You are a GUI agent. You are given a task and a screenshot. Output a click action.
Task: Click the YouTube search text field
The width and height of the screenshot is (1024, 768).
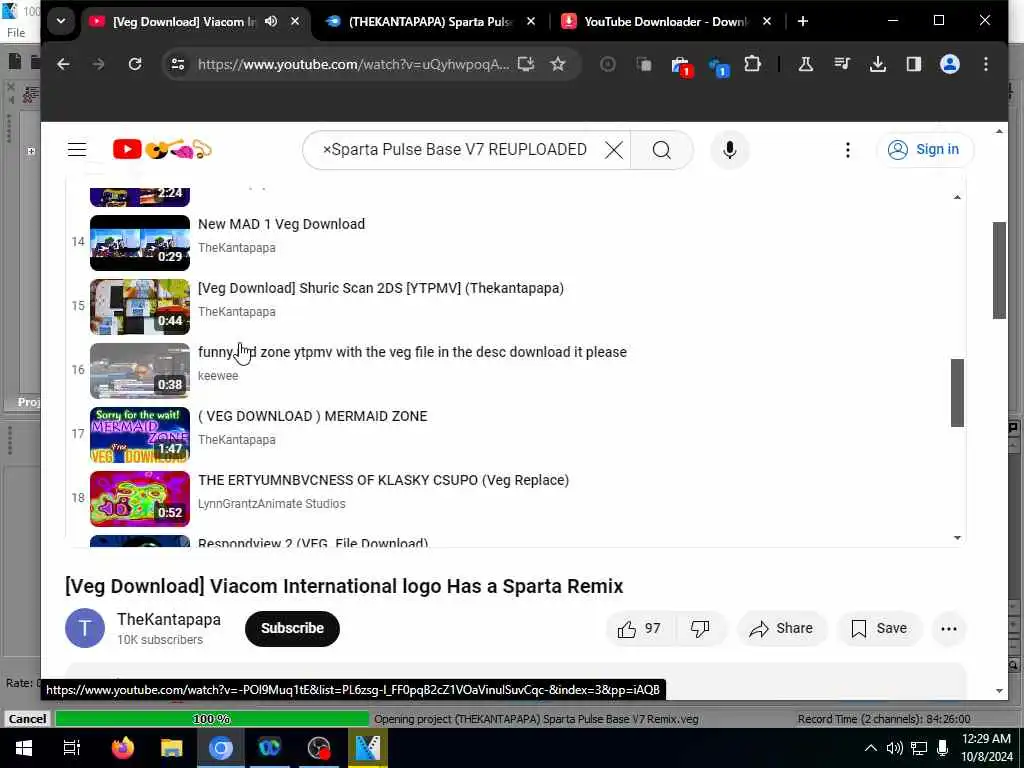click(x=457, y=150)
